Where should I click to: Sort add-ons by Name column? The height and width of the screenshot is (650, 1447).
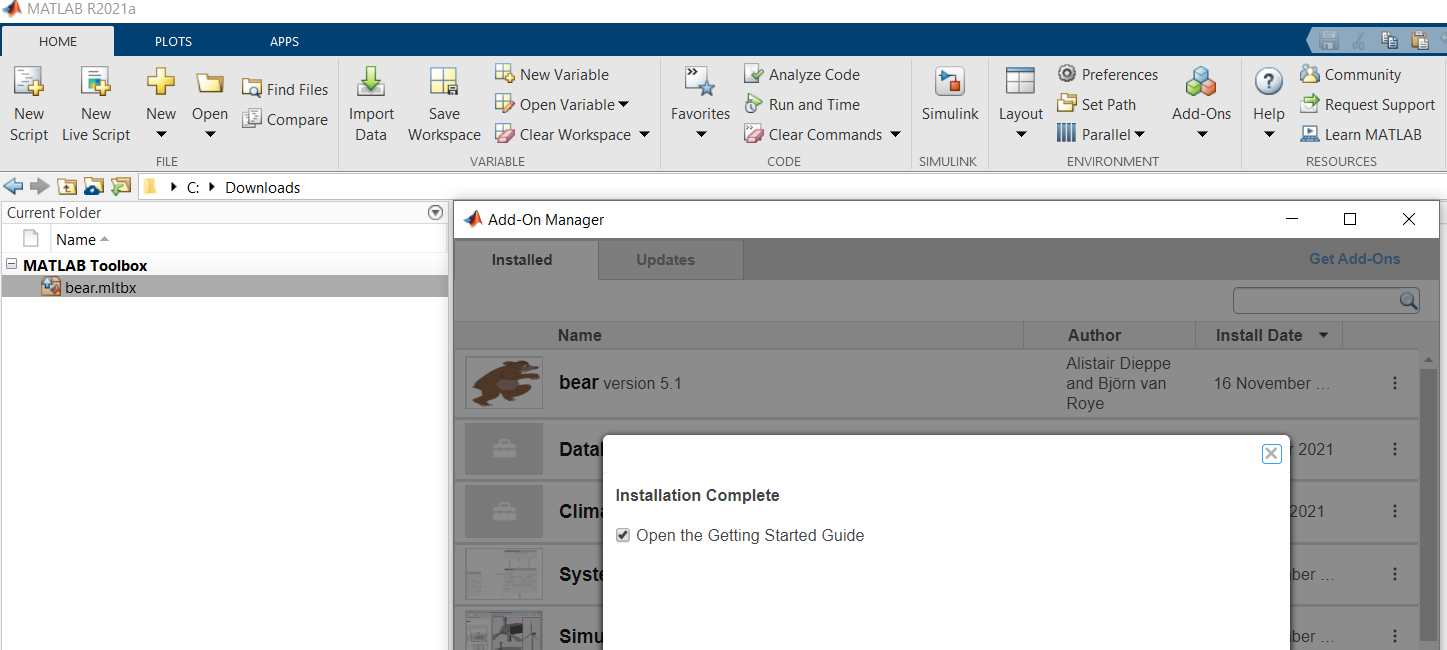click(x=580, y=335)
